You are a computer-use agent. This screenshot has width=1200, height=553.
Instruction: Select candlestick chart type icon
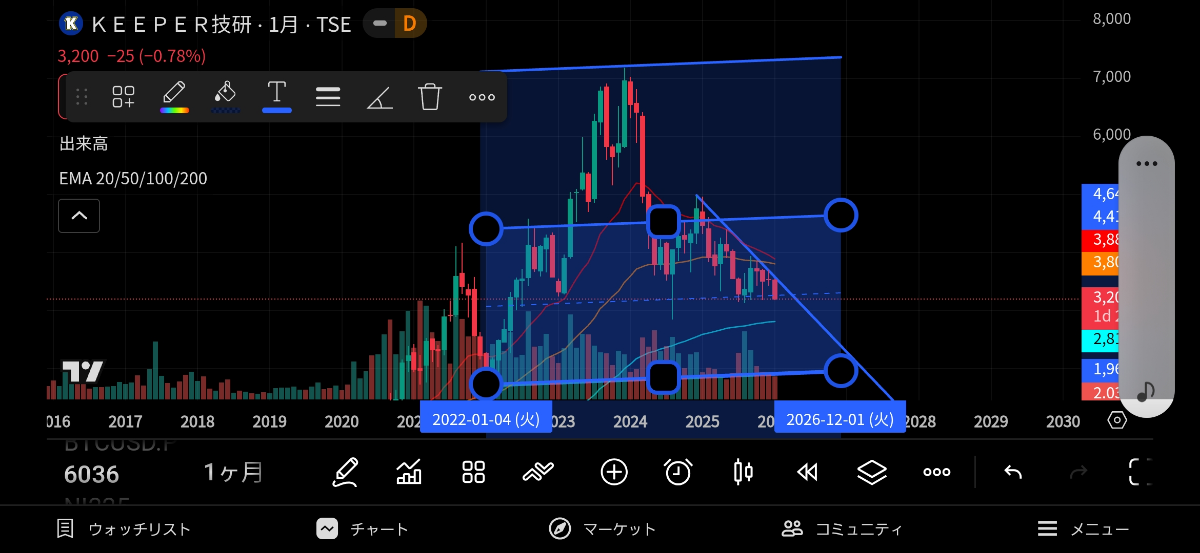pos(743,472)
